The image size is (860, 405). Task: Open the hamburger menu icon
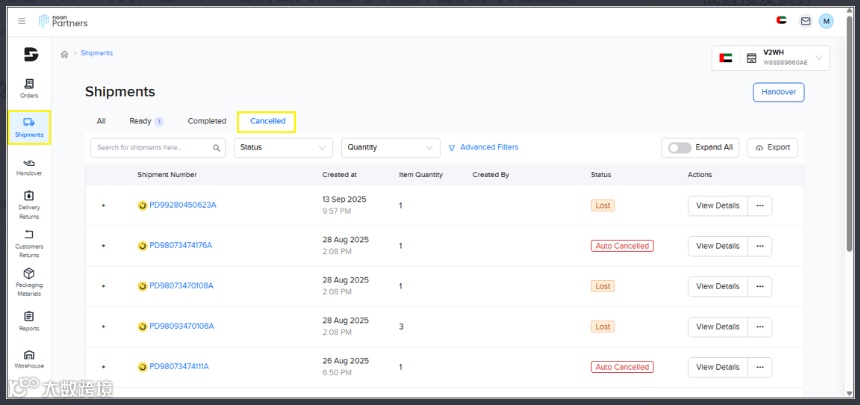click(22, 21)
